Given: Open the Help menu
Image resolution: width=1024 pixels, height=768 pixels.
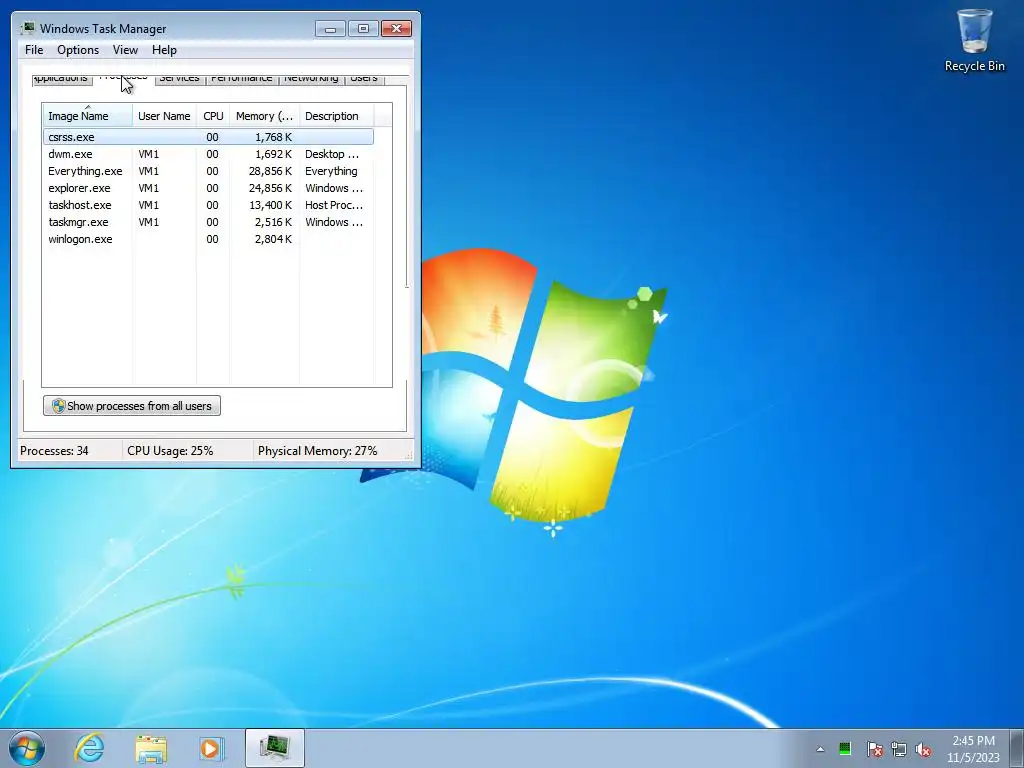Looking at the screenshot, I should (164, 50).
